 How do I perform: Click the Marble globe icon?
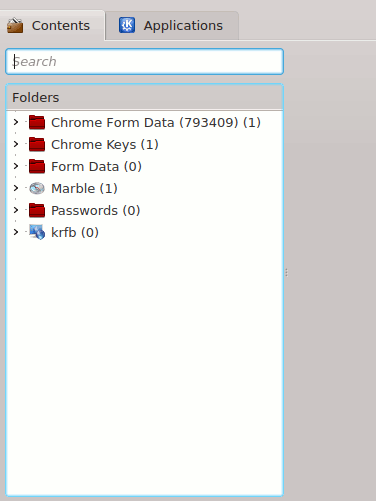(37, 188)
